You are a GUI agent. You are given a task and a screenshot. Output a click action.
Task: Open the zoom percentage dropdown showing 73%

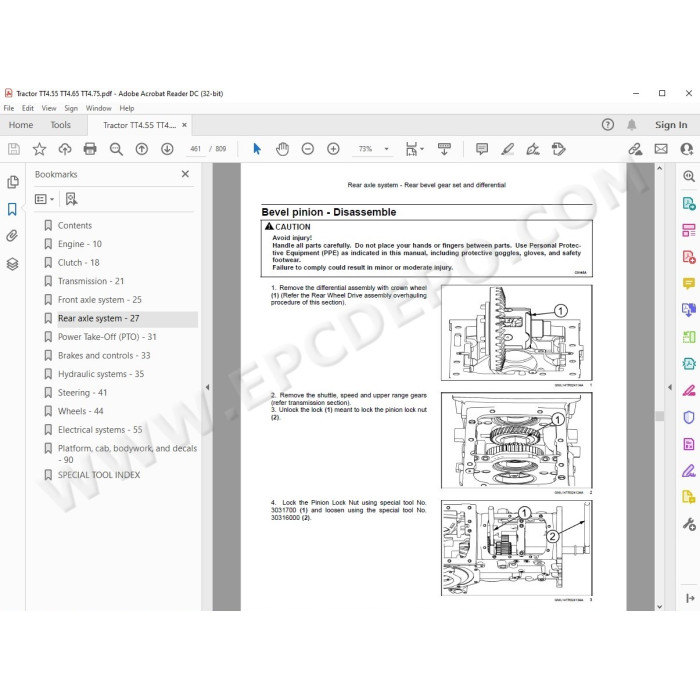click(387, 149)
